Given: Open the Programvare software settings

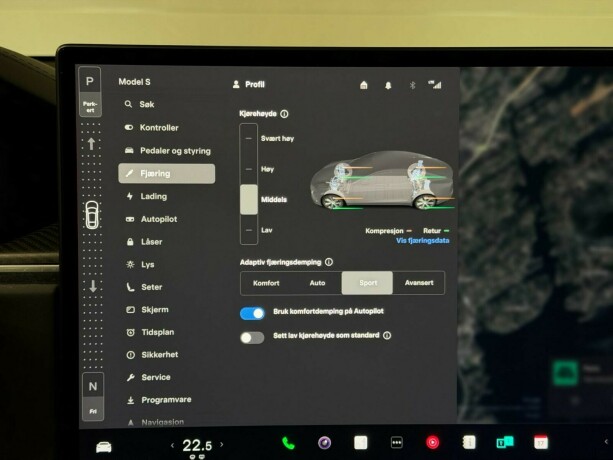Looking at the screenshot, I should 159,400.
